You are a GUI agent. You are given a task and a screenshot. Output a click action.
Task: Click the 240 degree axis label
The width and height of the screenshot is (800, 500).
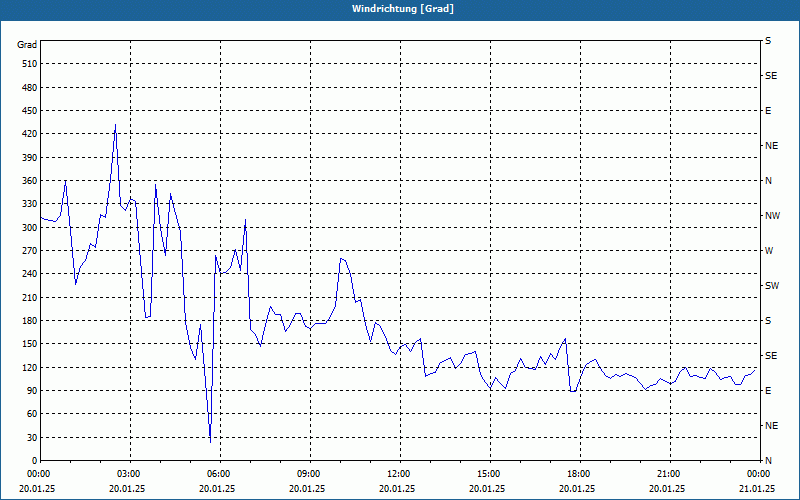point(30,274)
